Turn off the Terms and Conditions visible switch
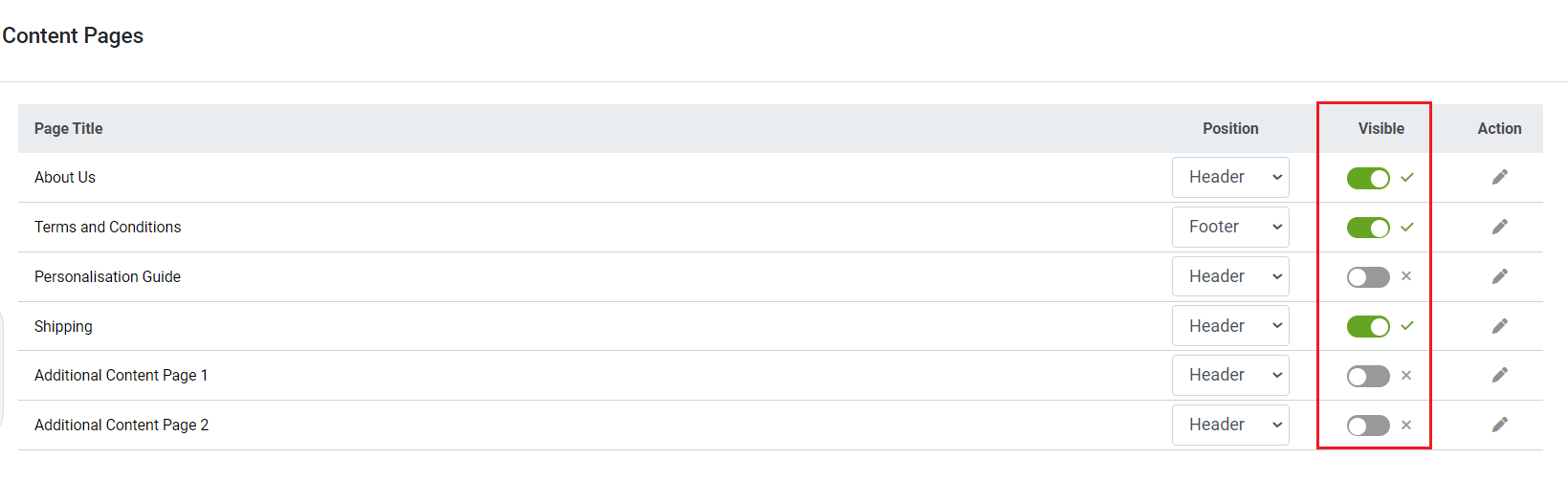Image resolution: width=1568 pixels, height=480 pixels. coord(1368,228)
